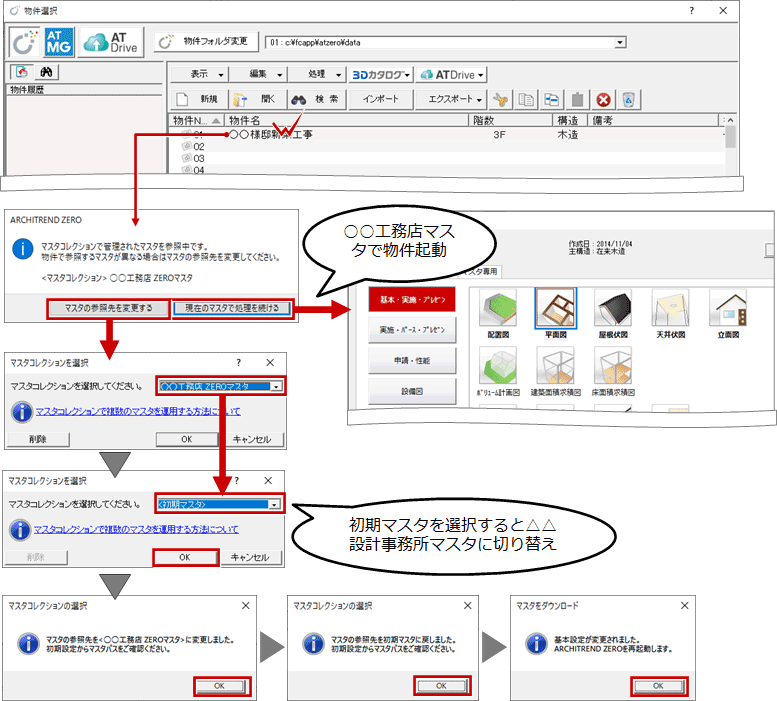Click the binoculars icon in the left panel
777x701 pixels.
tap(47, 72)
